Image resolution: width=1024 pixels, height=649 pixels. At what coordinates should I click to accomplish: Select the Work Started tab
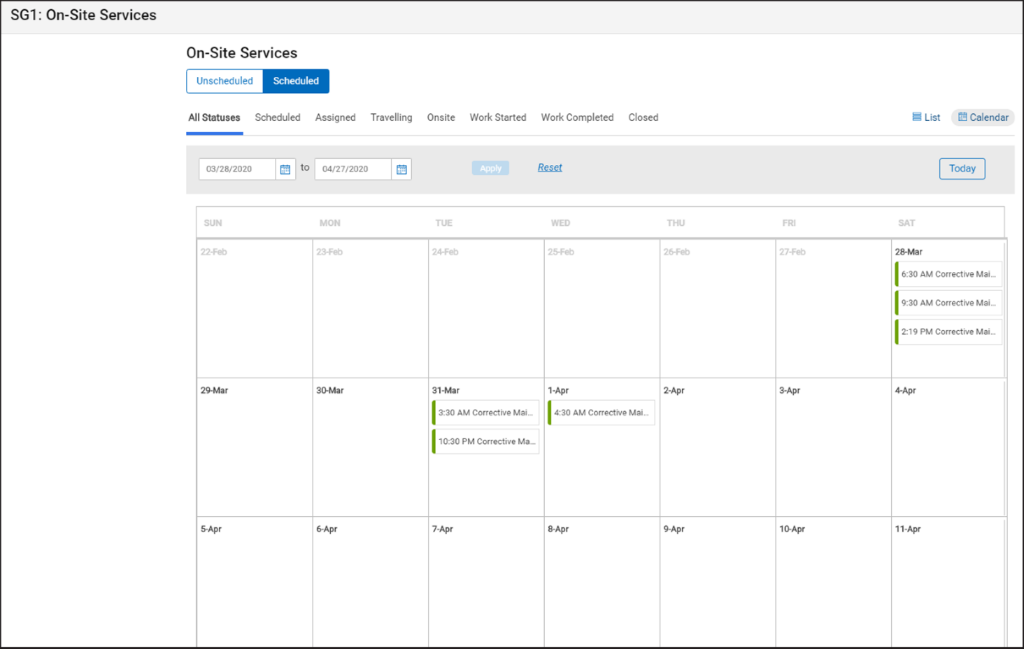pos(497,118)
